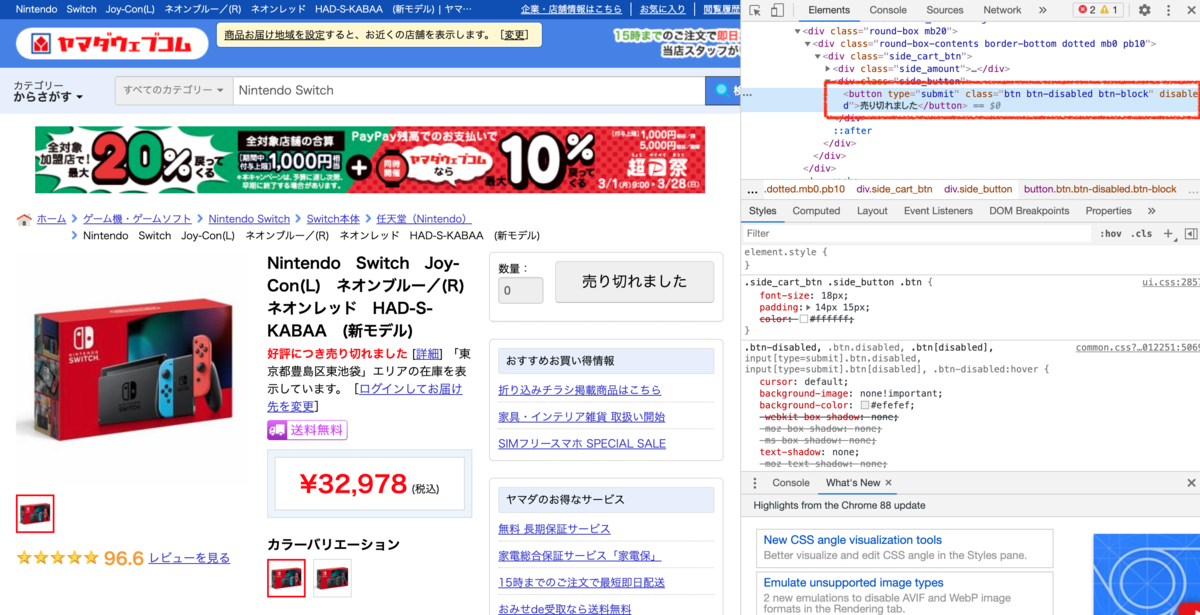Toggle the device toolbar emulation icon
Screen dimensions: 1200x615
[777, 10]
